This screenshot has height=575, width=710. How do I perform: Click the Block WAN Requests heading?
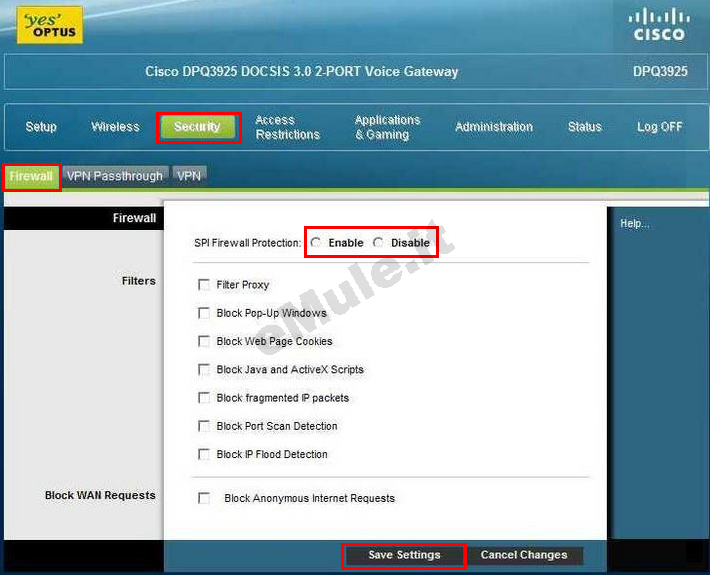click(100, 495)
